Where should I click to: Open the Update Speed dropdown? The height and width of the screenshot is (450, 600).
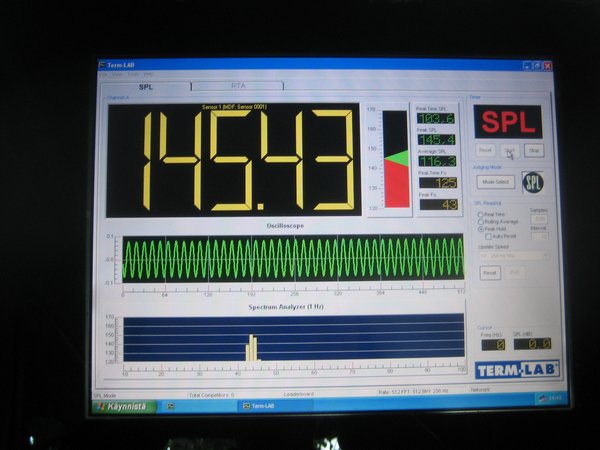(x=514, y=256)
